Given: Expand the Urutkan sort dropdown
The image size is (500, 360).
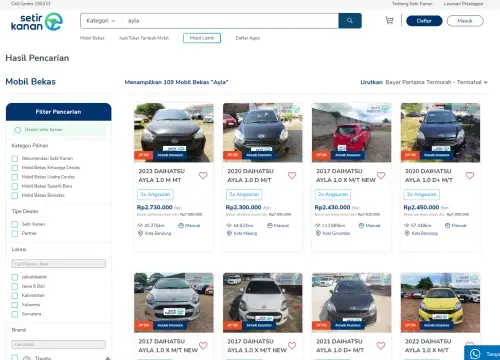Looking at the screenshot, I should (x=436, y=82).
